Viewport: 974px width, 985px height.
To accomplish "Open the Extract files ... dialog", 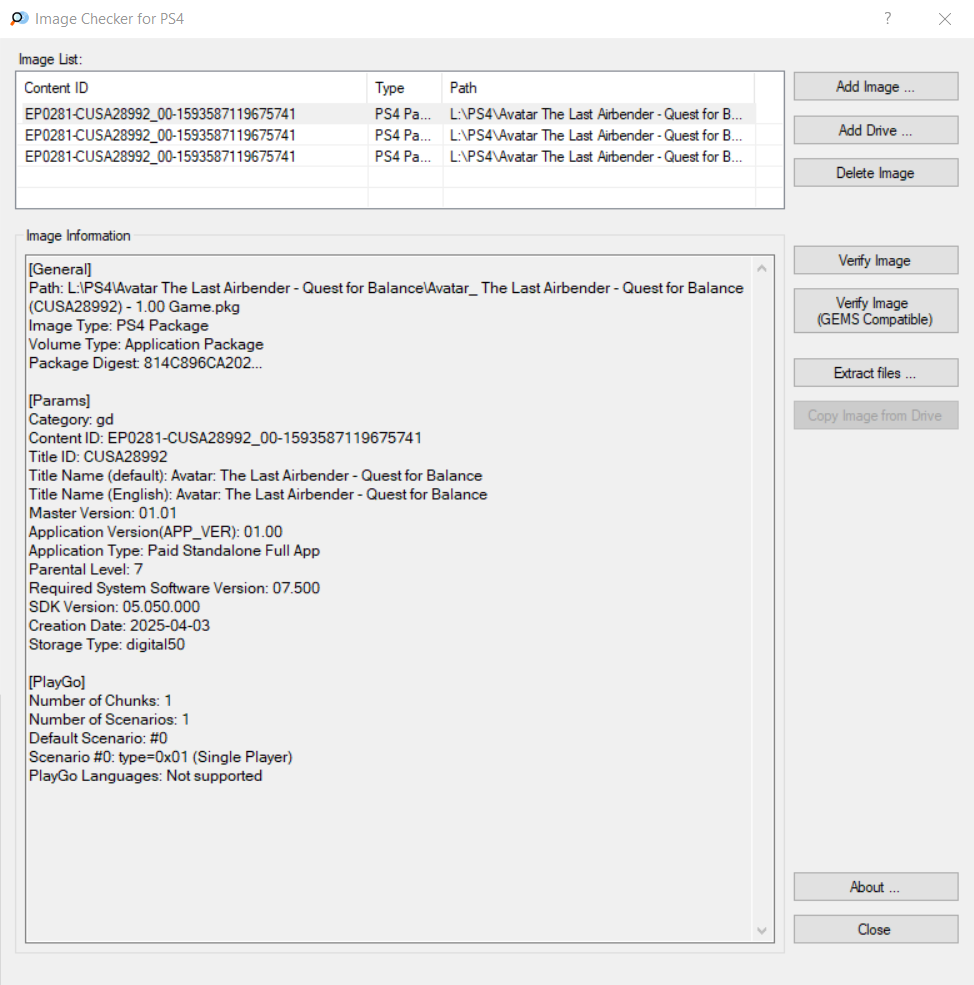I will [x=875, y=373].
